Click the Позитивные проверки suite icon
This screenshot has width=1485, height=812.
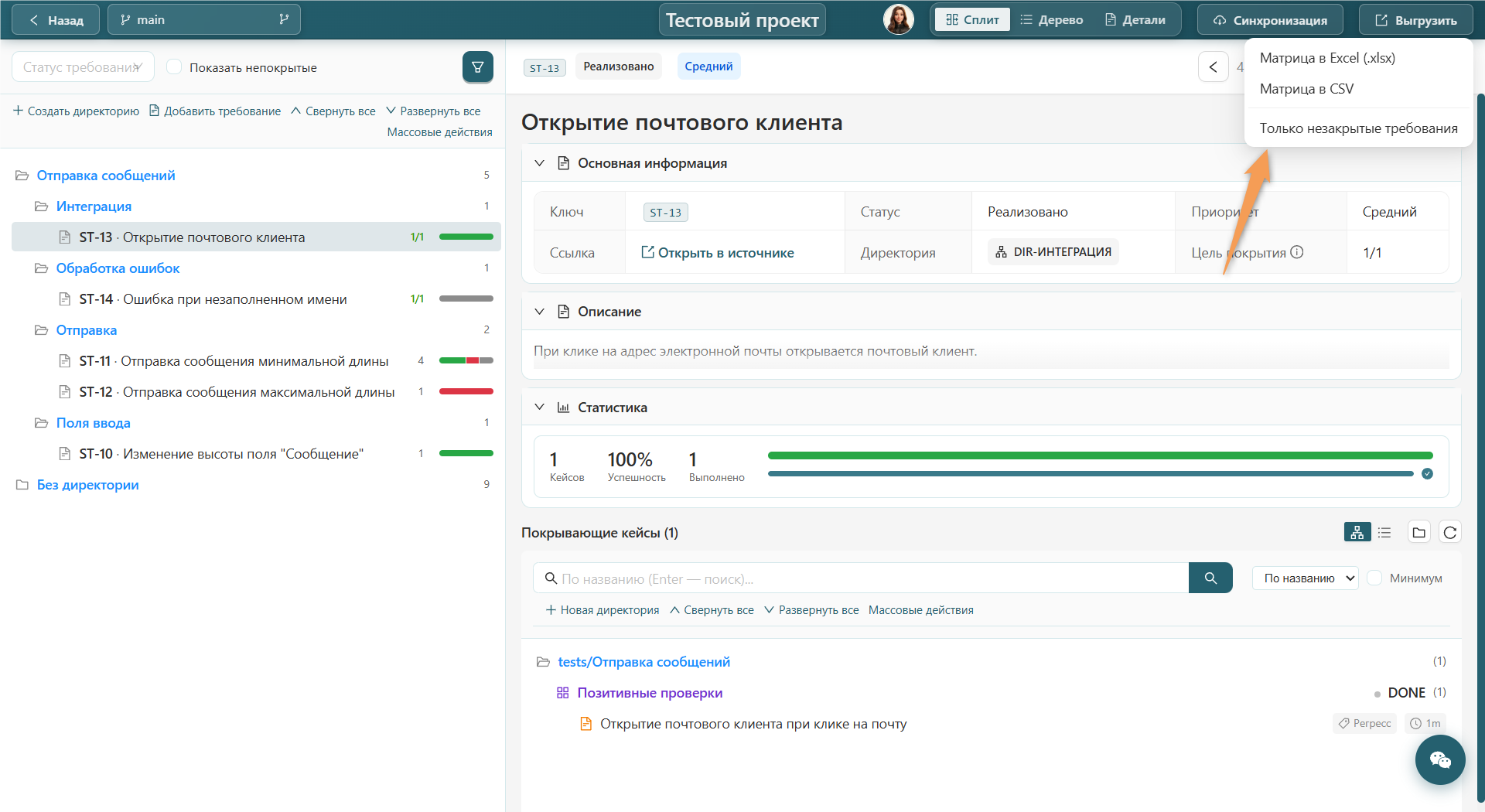562,693
